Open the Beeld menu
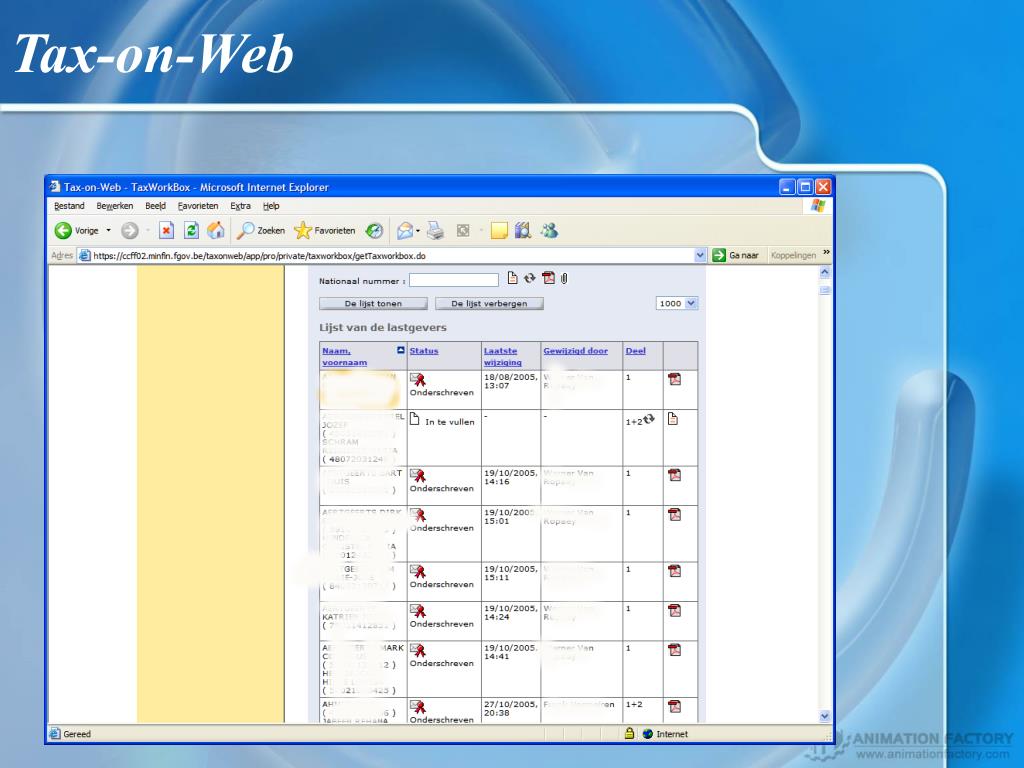This screenshot has width=1024, height=768. pyautogui.click(x=155, y=206)
